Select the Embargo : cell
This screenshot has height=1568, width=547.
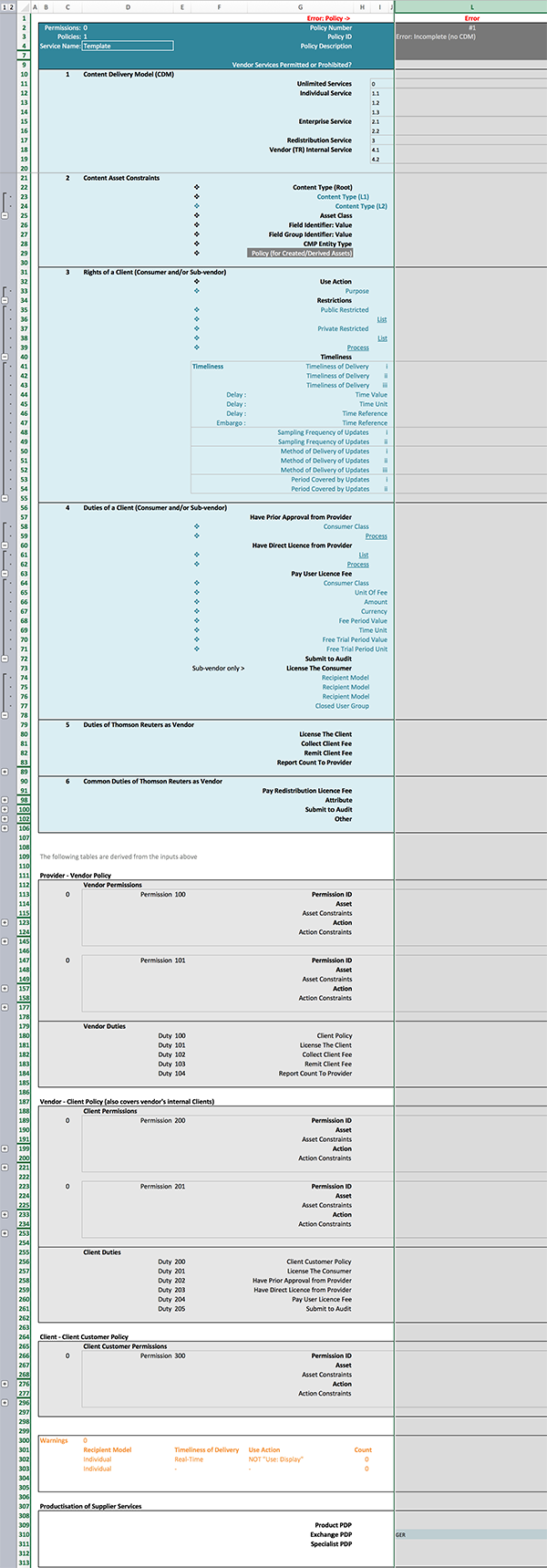(x=231, y=423)
